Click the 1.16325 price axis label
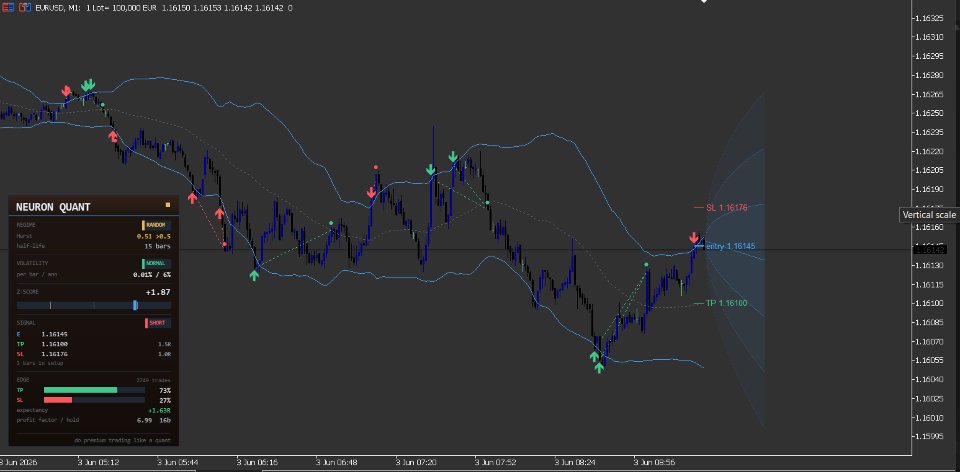Viewport: 960px width, 472px height. 928,18
